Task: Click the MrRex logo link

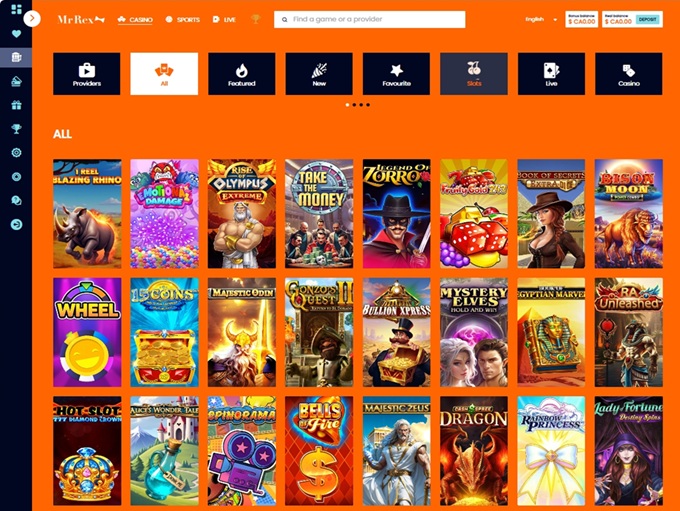Action: pos(81,20)
